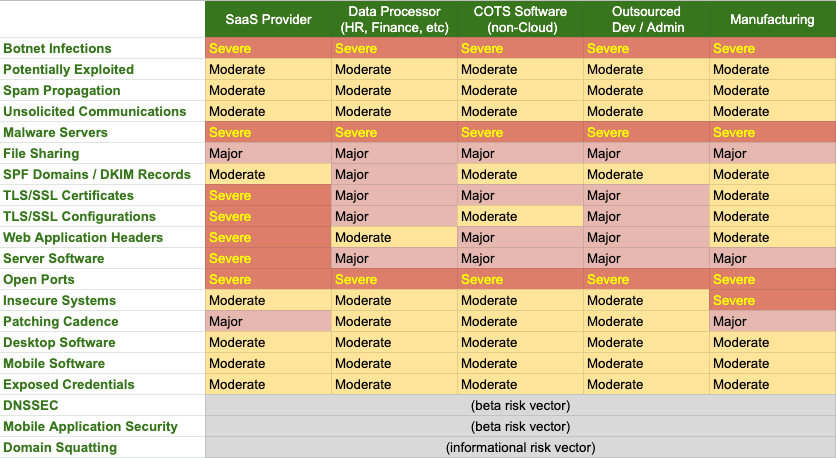
Task: Click Severe cell for SaaS Server Software
Action: (x=268, y=258)
